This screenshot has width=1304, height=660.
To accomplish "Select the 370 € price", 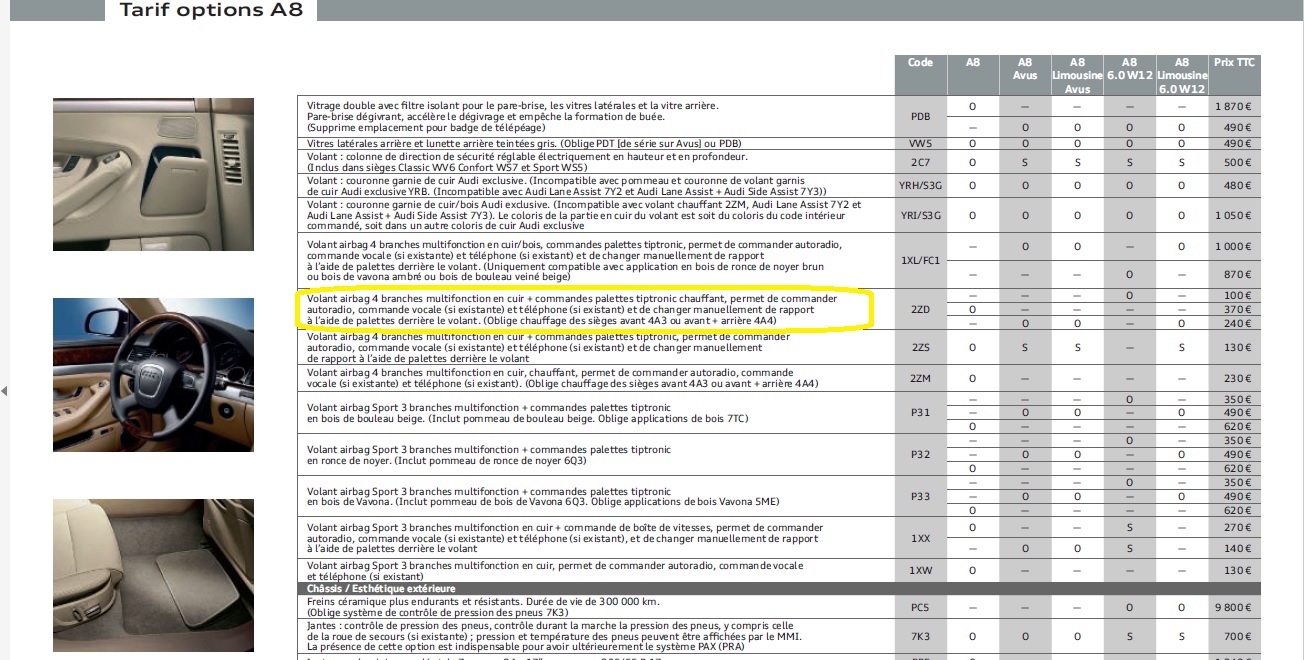I will coord(1238,310).
